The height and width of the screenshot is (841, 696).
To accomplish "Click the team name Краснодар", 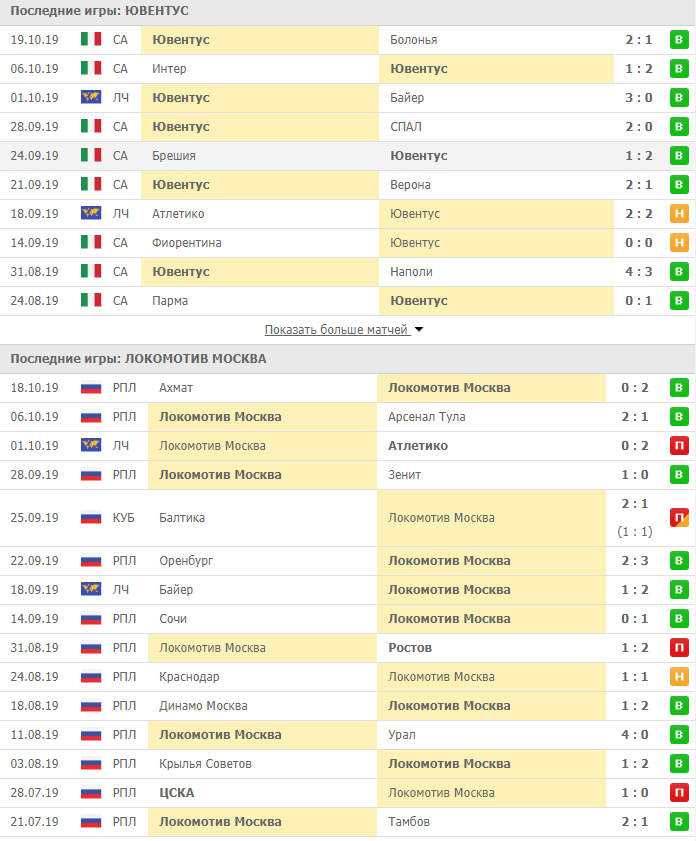I will coord(189,676).
